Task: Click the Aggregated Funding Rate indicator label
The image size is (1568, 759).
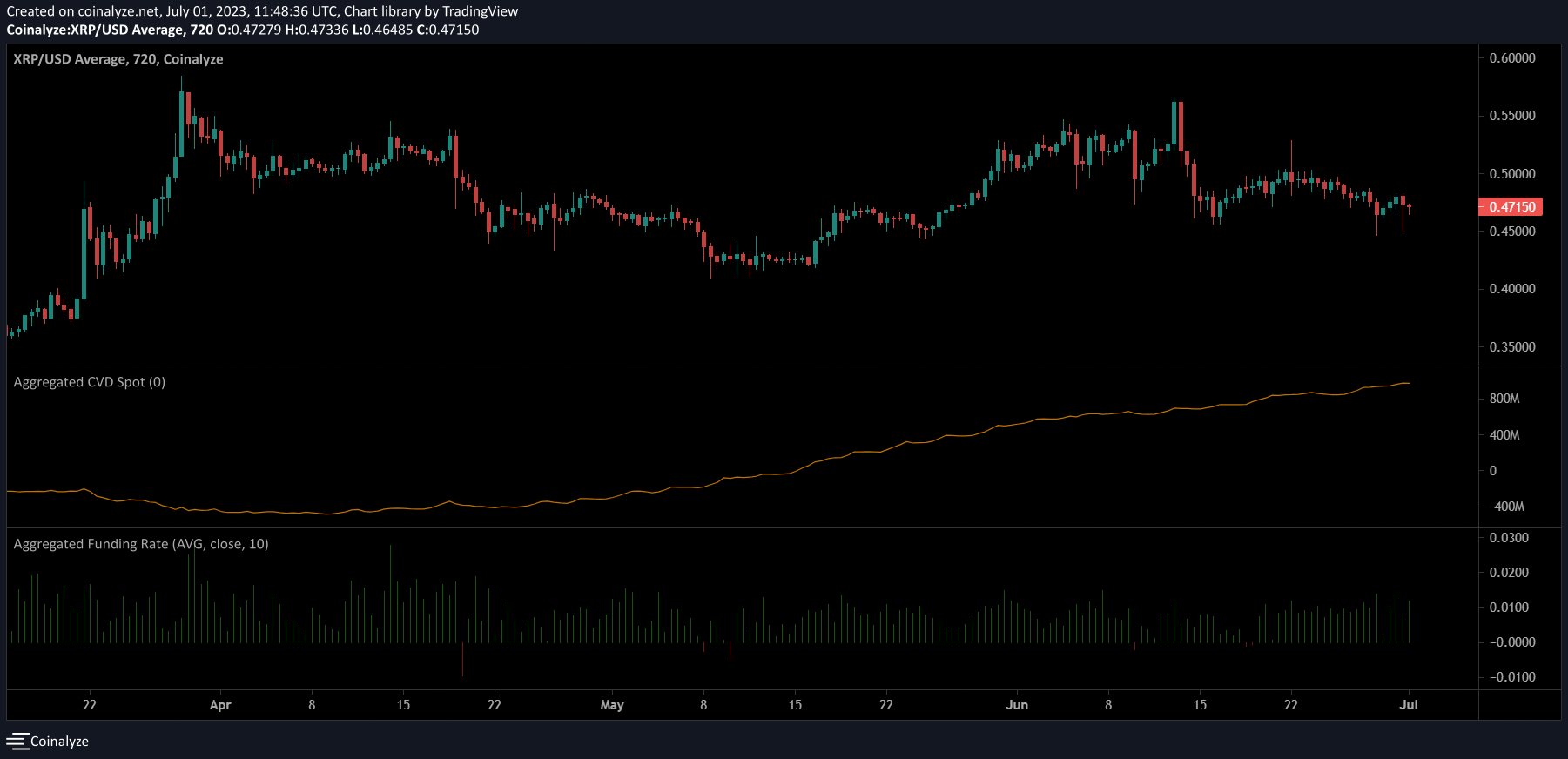Action: point(141,544)
